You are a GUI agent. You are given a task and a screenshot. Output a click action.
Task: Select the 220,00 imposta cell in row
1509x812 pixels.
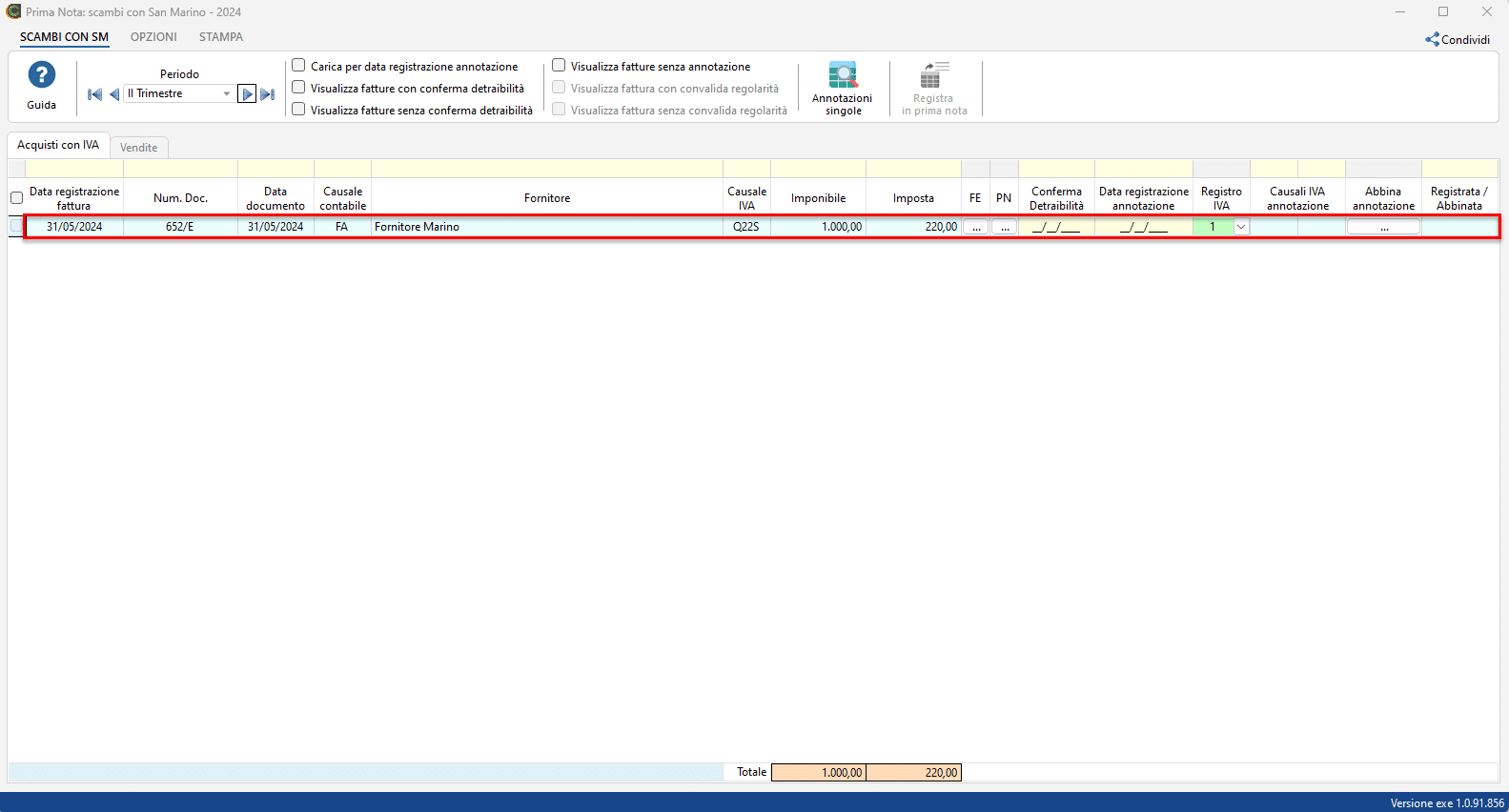click(x=913, y=227)
